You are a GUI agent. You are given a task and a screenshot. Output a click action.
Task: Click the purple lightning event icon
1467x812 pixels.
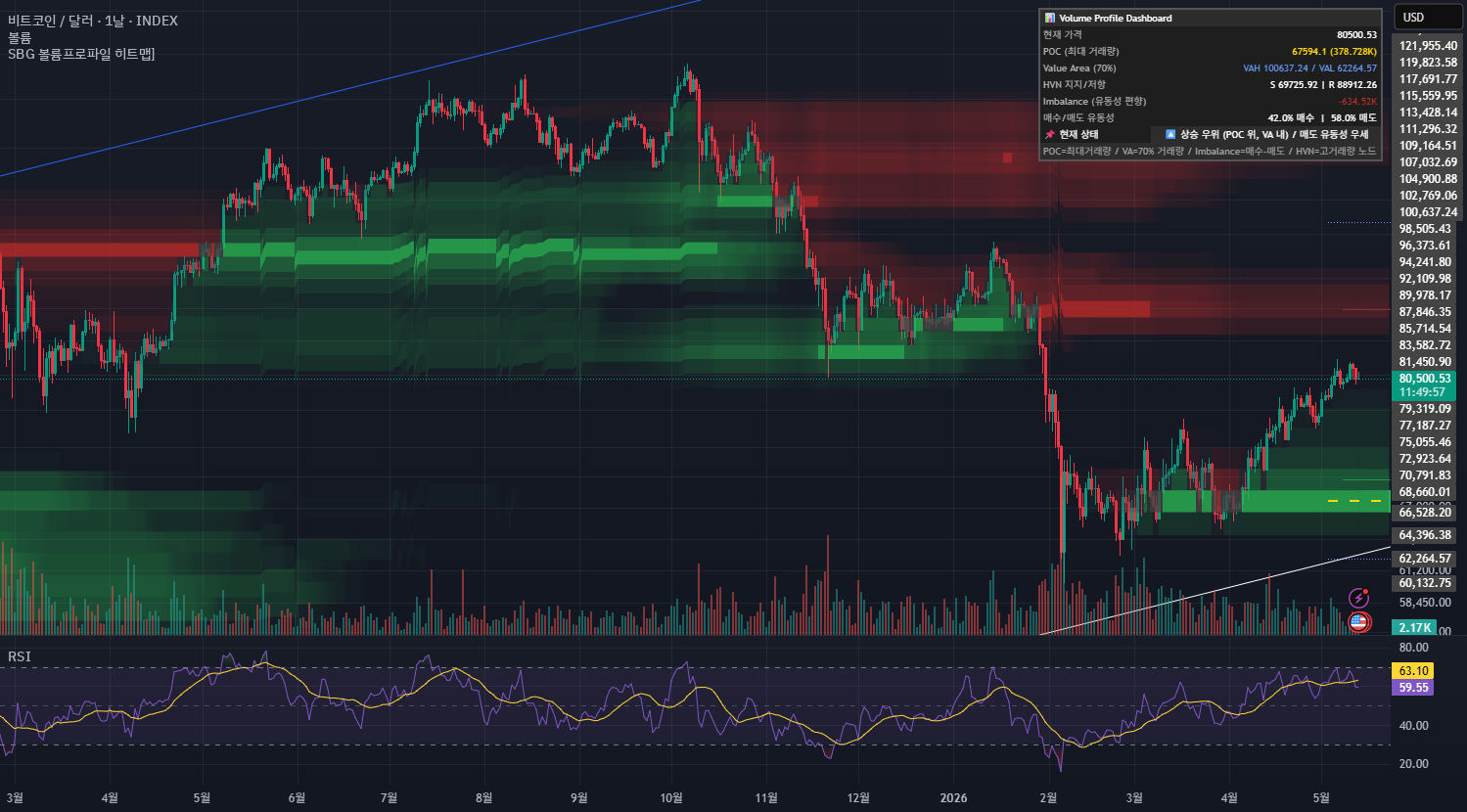point(1358,598)
